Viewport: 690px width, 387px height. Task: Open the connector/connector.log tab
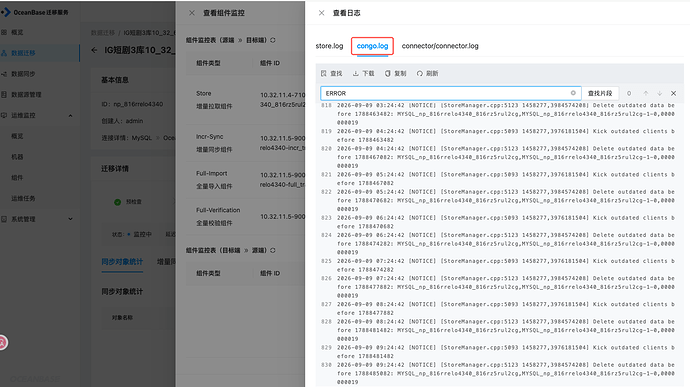(440, 46)
